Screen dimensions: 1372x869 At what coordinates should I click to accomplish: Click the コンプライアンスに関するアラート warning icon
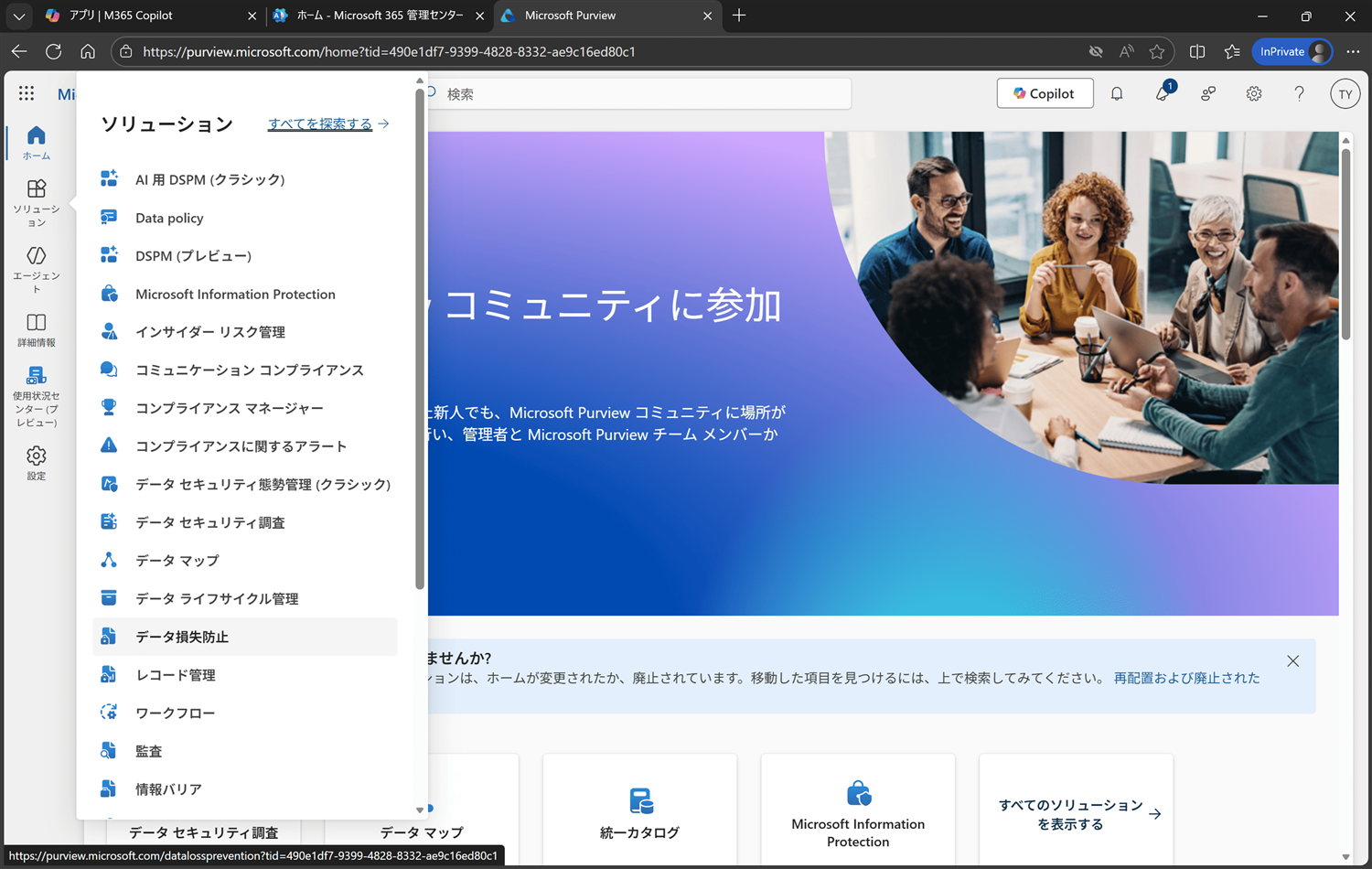pyautogui.click(x=109, y=445)
